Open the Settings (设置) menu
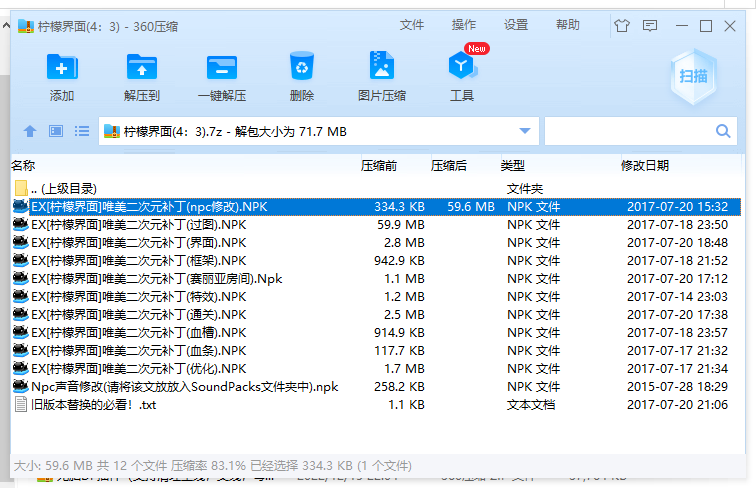Screen dimensions: 756x488 (x=516, y=25)
